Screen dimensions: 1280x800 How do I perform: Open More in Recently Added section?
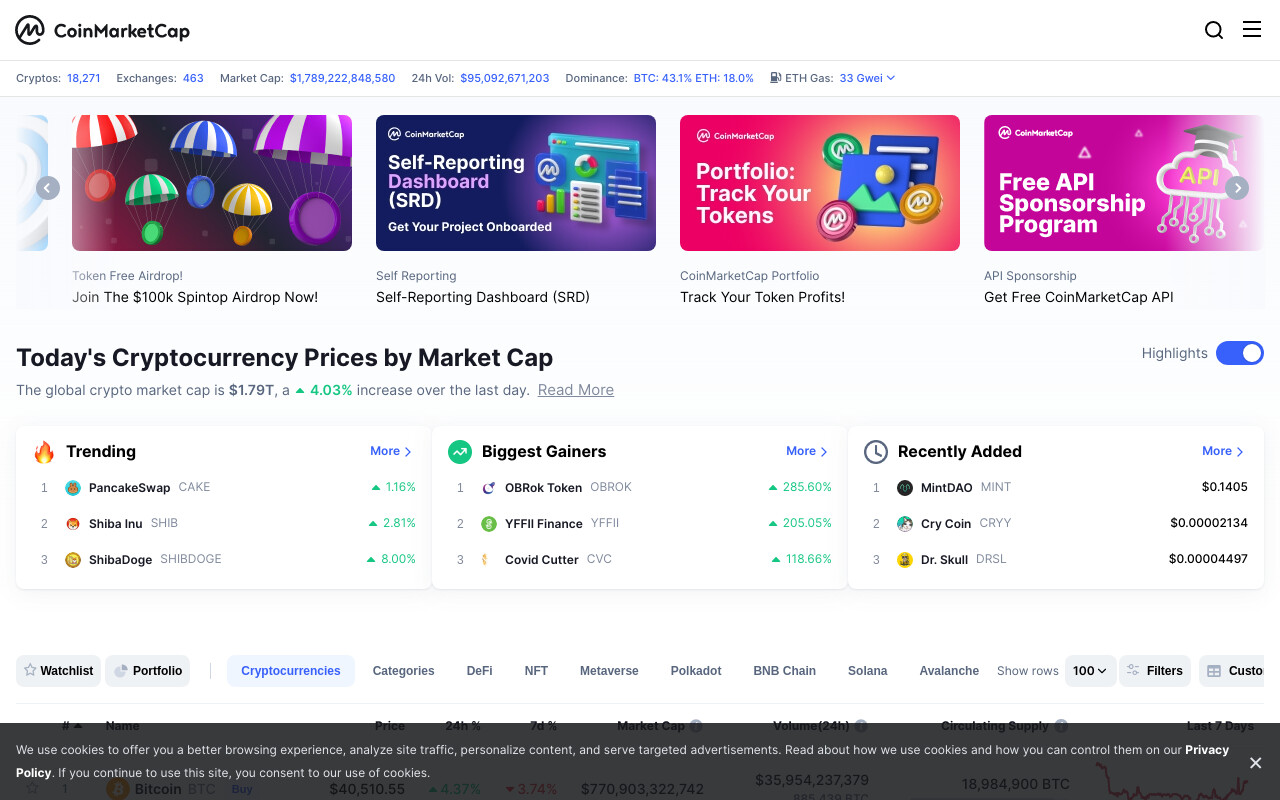1223,452
